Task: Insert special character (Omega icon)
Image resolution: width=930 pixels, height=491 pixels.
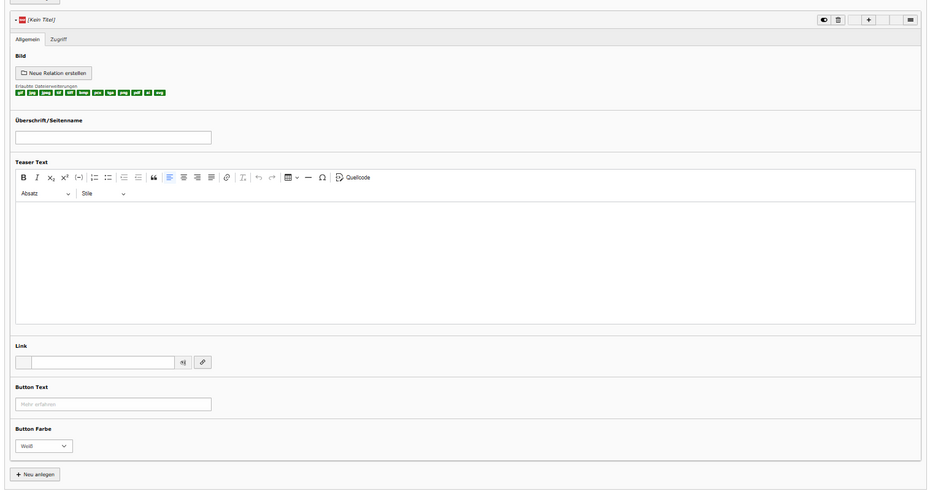Action: click(322, 178)
